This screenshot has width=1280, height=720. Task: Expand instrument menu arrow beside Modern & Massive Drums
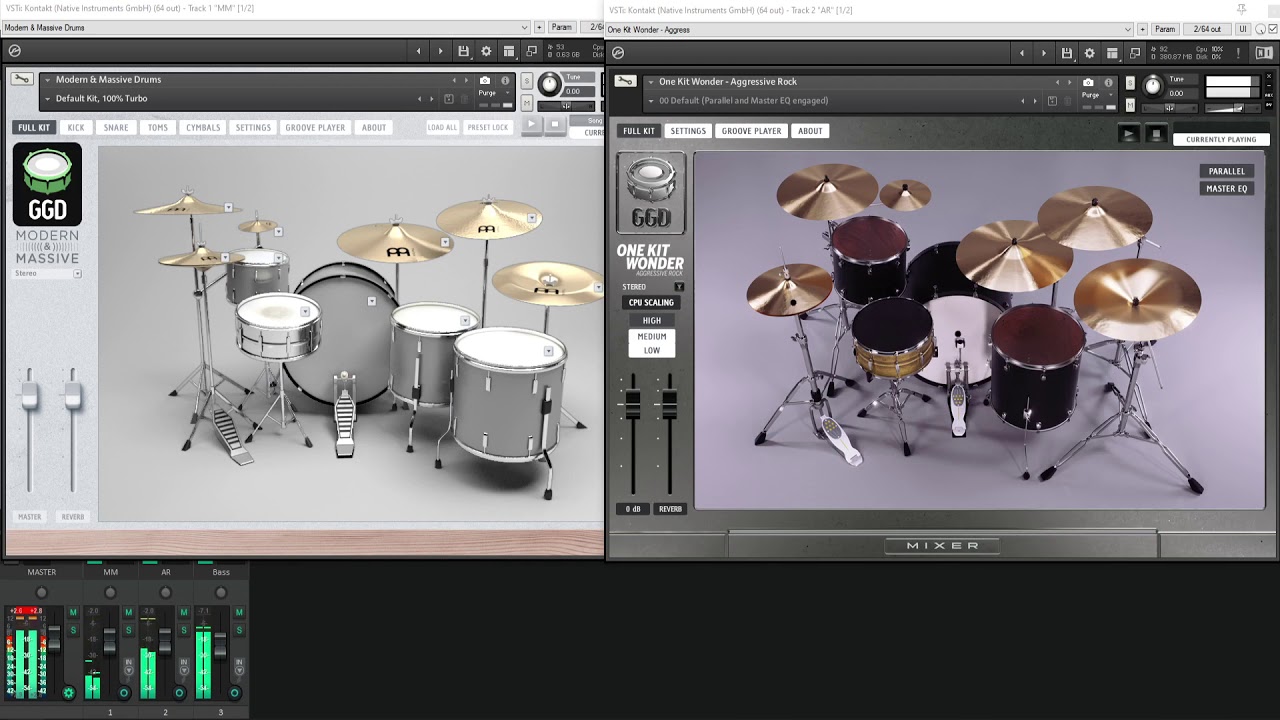point(47,80)
